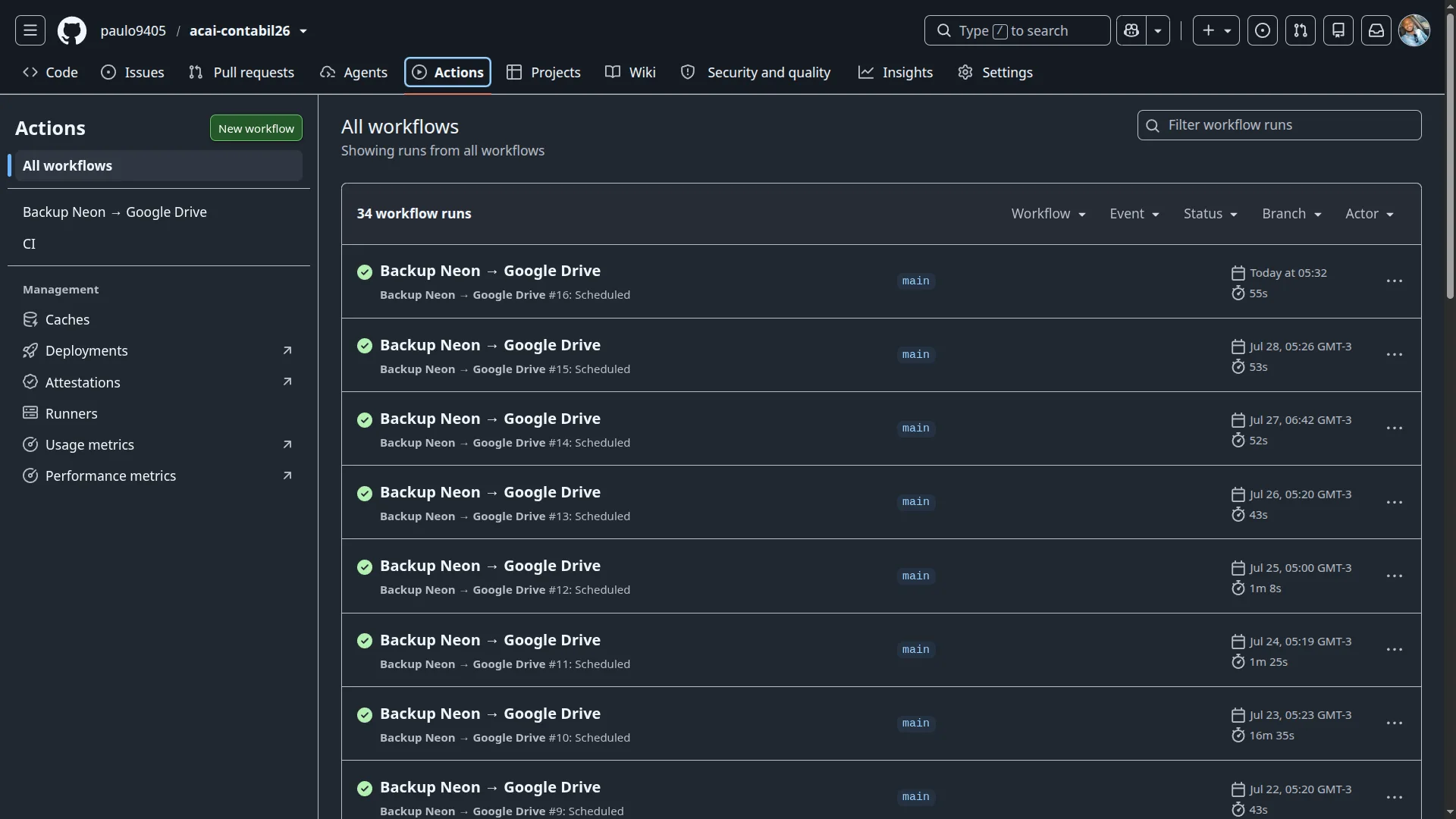1456x819 pixels.
Task: Open the Wiki tab
Action: pos(630,72)
